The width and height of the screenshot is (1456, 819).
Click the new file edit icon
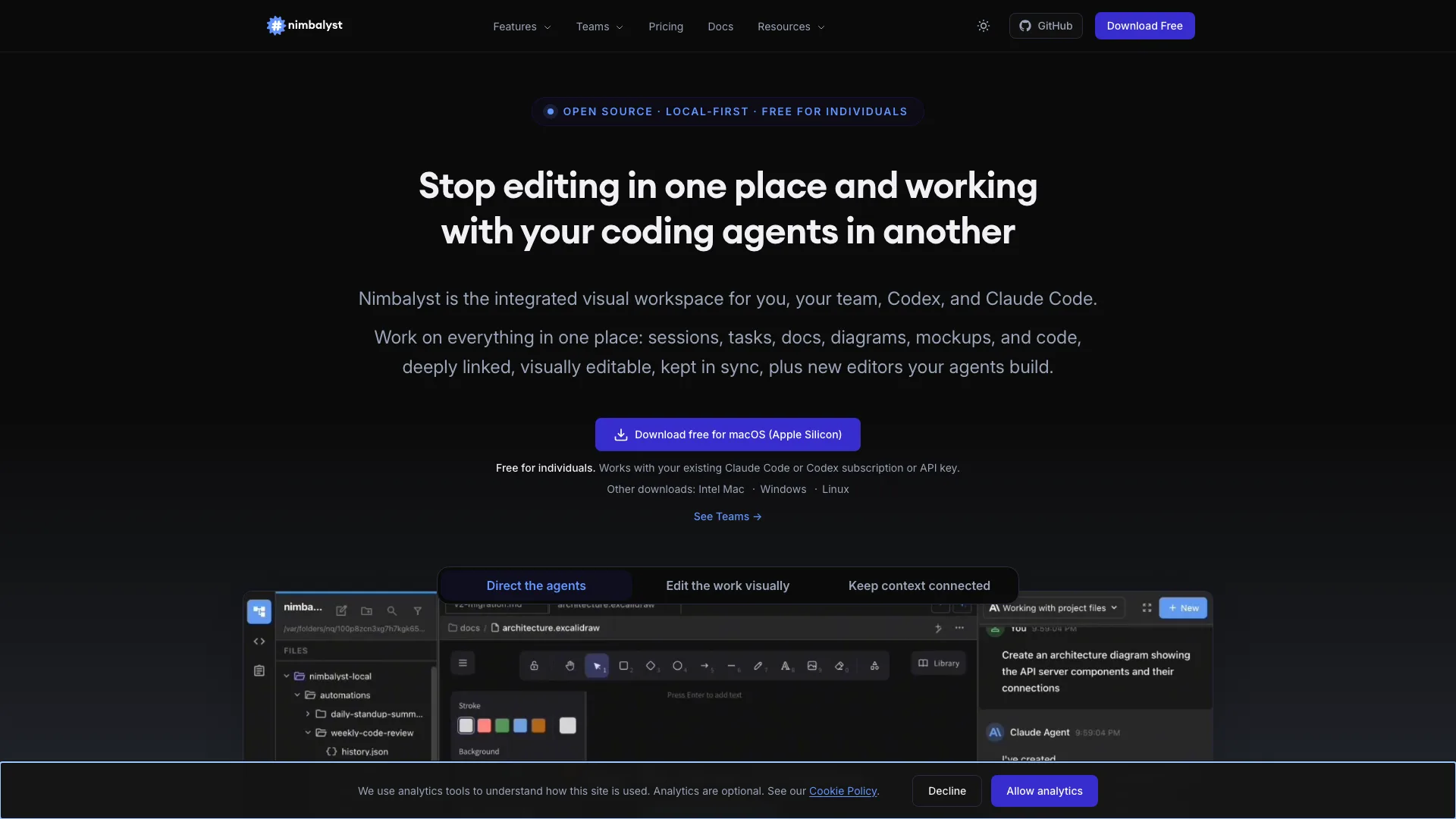(x=341, y=610)
